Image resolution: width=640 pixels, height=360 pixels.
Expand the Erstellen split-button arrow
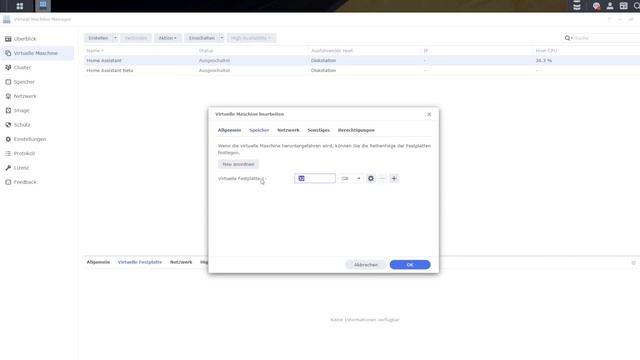point(115,38)
